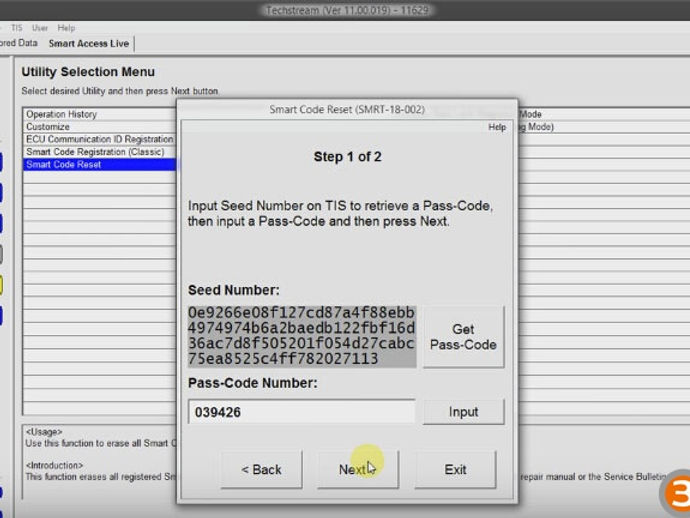Open the Help menu in menu bar
This screenshot has height=518, width=690.
tap(66, 28)
